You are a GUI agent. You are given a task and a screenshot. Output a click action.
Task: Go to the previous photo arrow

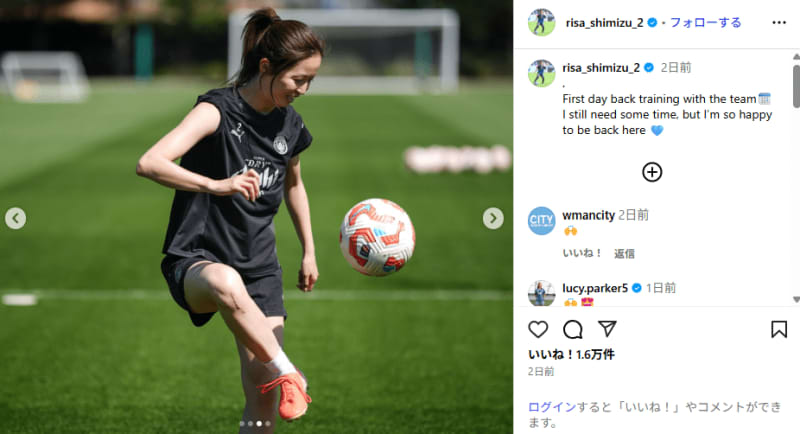coord(15,218)
